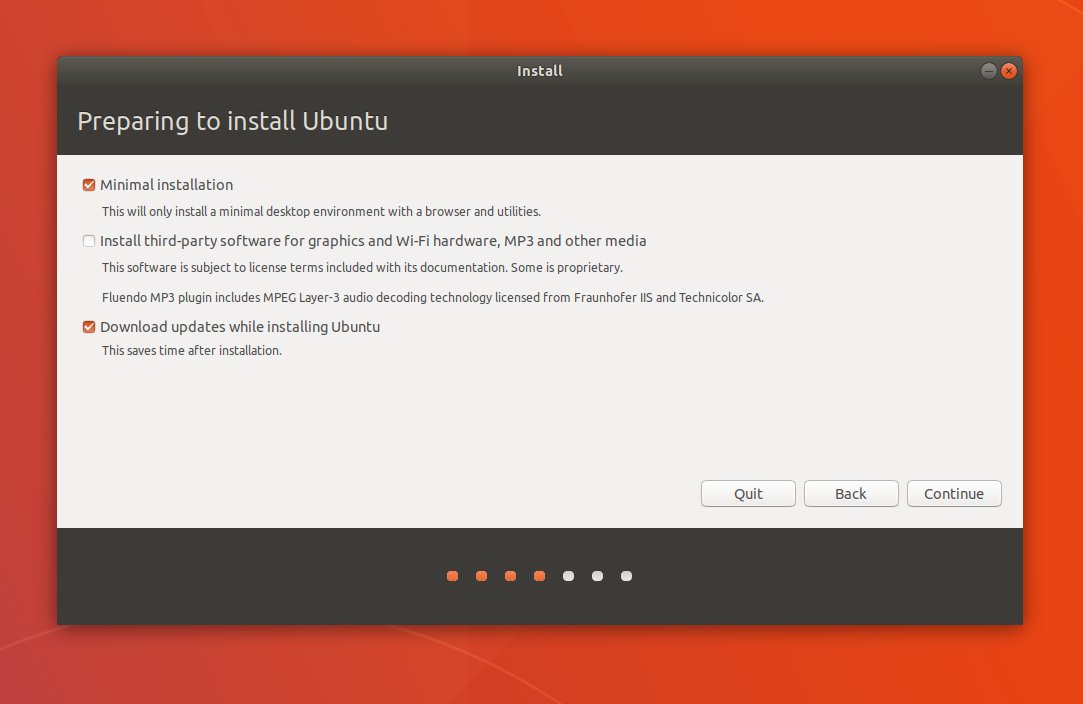Image resolution: width=1083 pixels, height=704 pixels.
Task: Click the 'Preparing to install Ubuntu' heading
Action: tap(233, 122)
